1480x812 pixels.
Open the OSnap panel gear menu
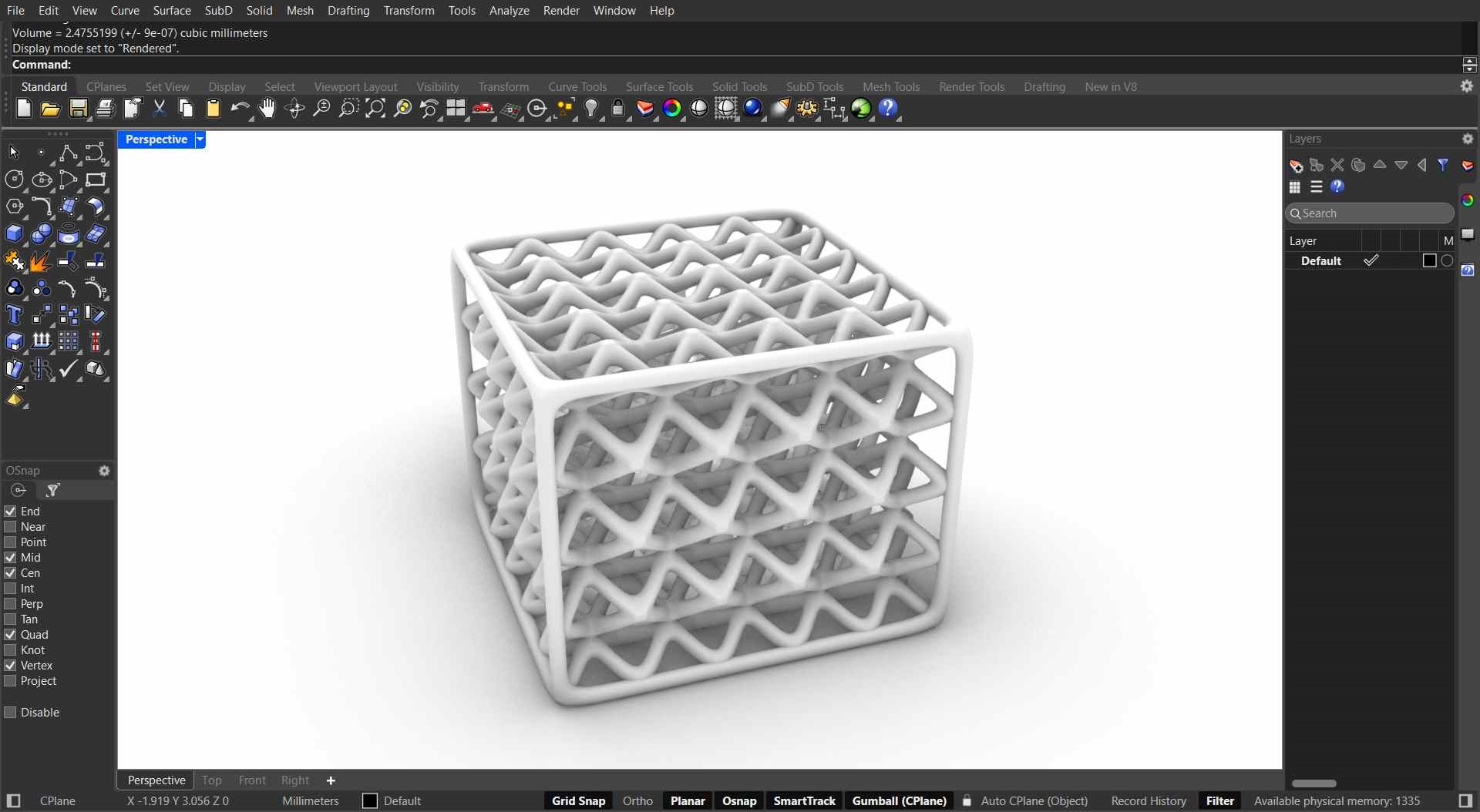(104, 471)
